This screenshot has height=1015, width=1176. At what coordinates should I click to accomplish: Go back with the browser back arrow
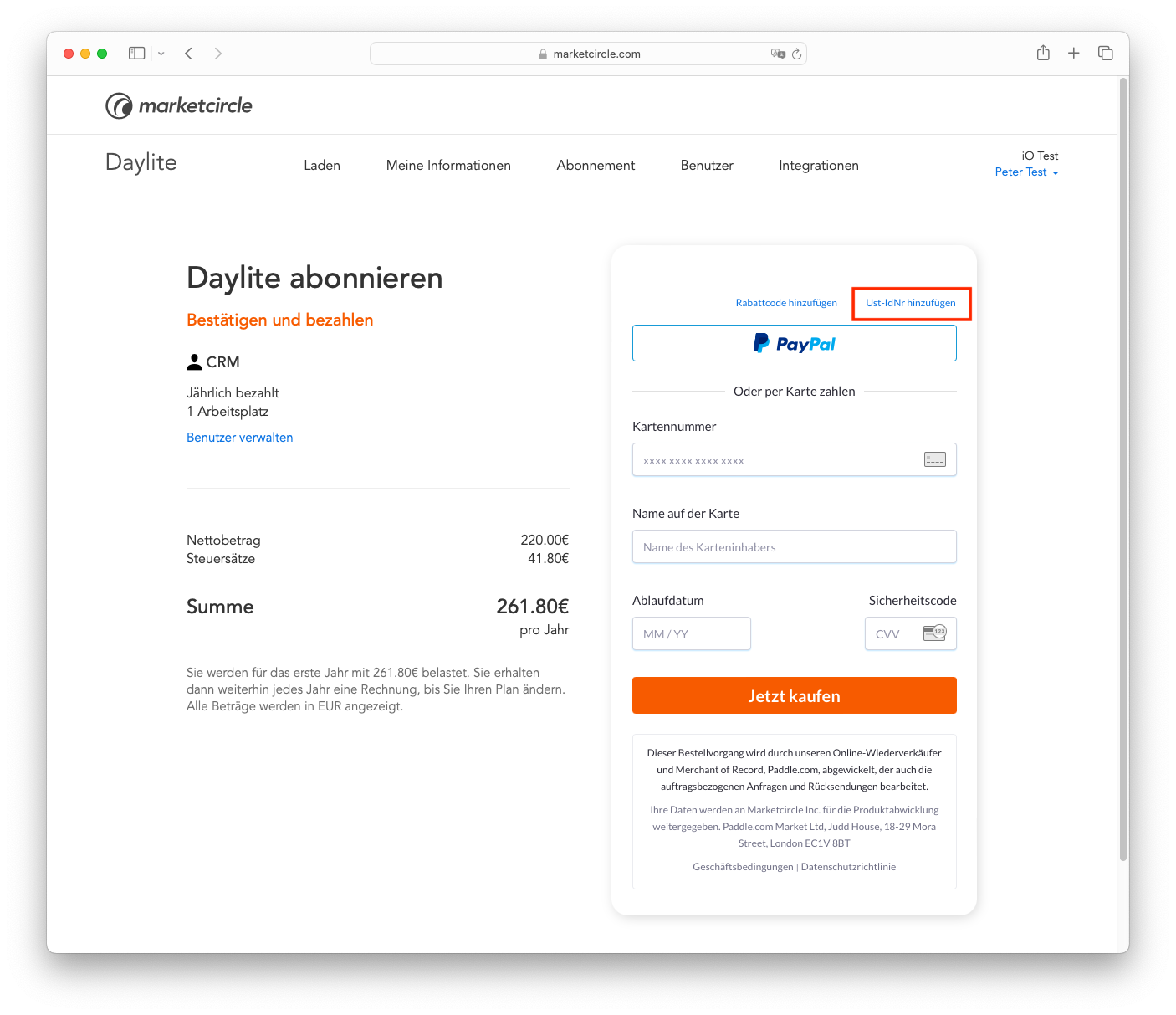(x=189, y=54)
